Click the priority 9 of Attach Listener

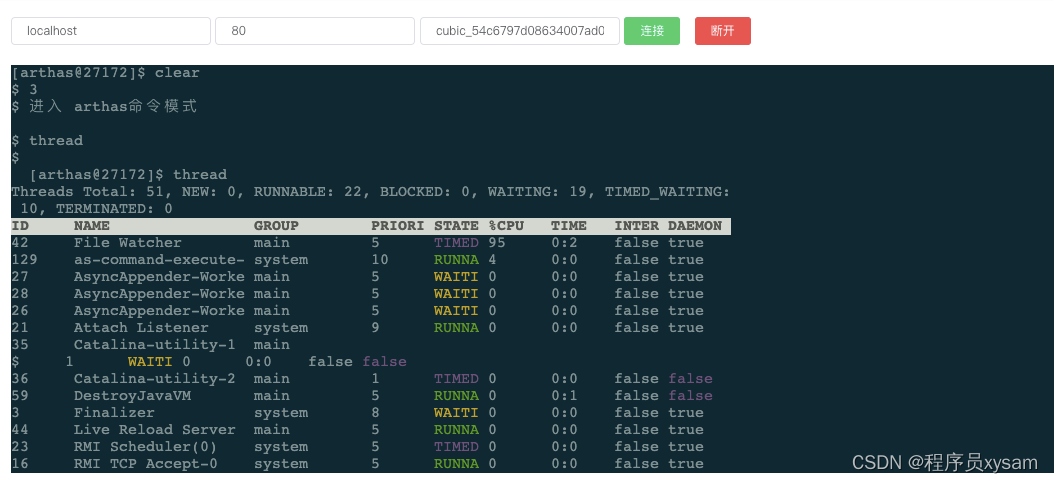click(x=375, y=328)
